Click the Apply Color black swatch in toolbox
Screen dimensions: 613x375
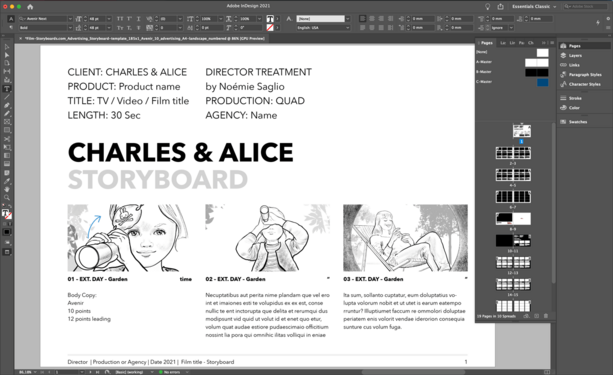pyautogui.click(x=7, y=232)
